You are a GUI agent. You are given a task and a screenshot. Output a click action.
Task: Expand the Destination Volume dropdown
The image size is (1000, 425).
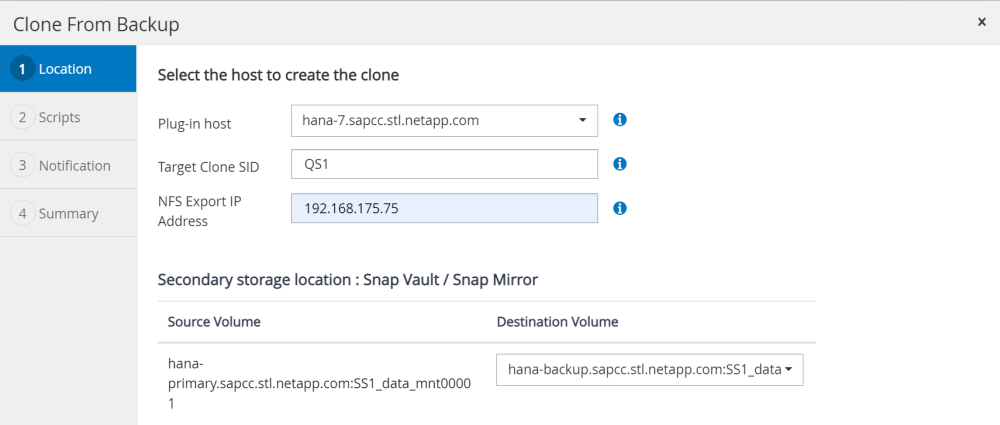point(650,370)
